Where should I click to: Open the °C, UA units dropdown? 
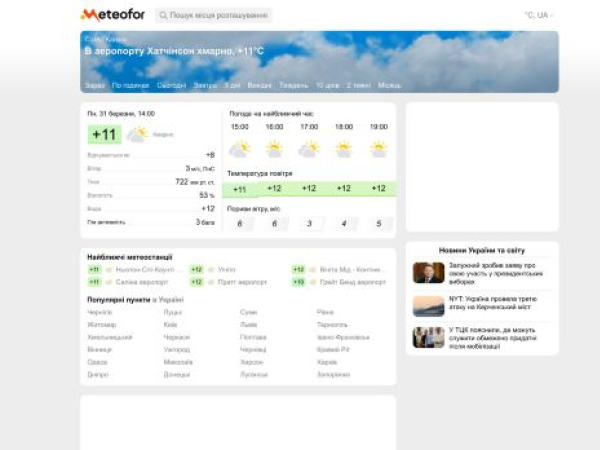click(x=539, y=15)
